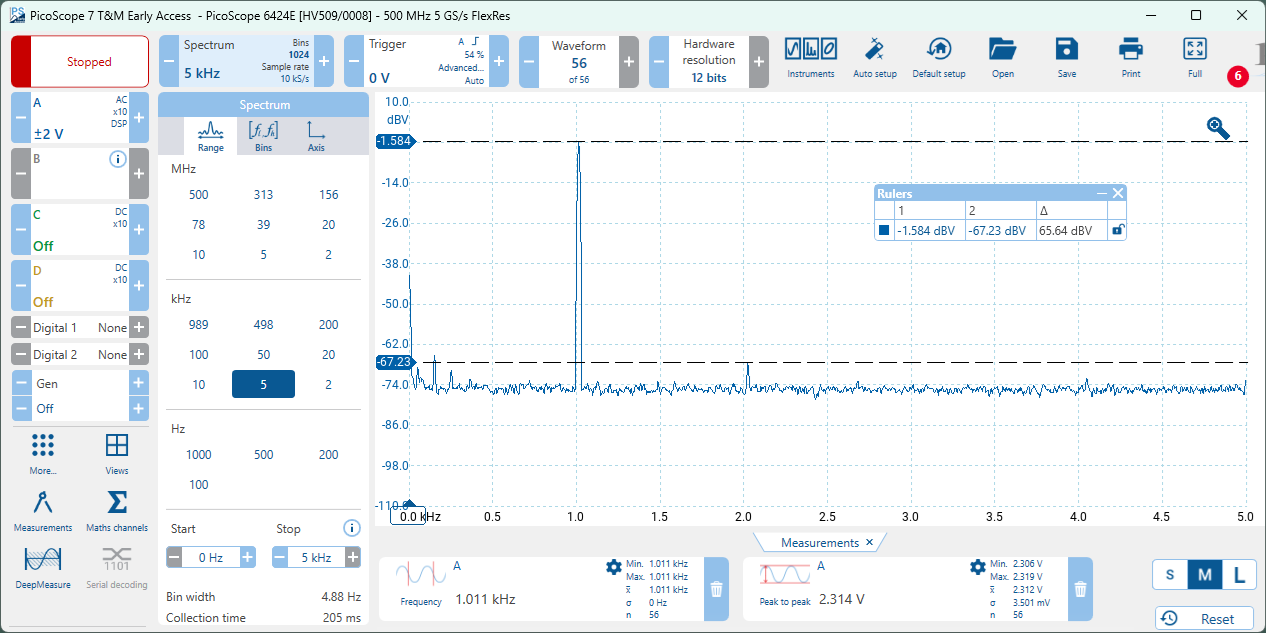Open the Spectrum 5 kHz settings panel
The width and height of the screenshot is (1266, 633).
(x=247, y=61)
